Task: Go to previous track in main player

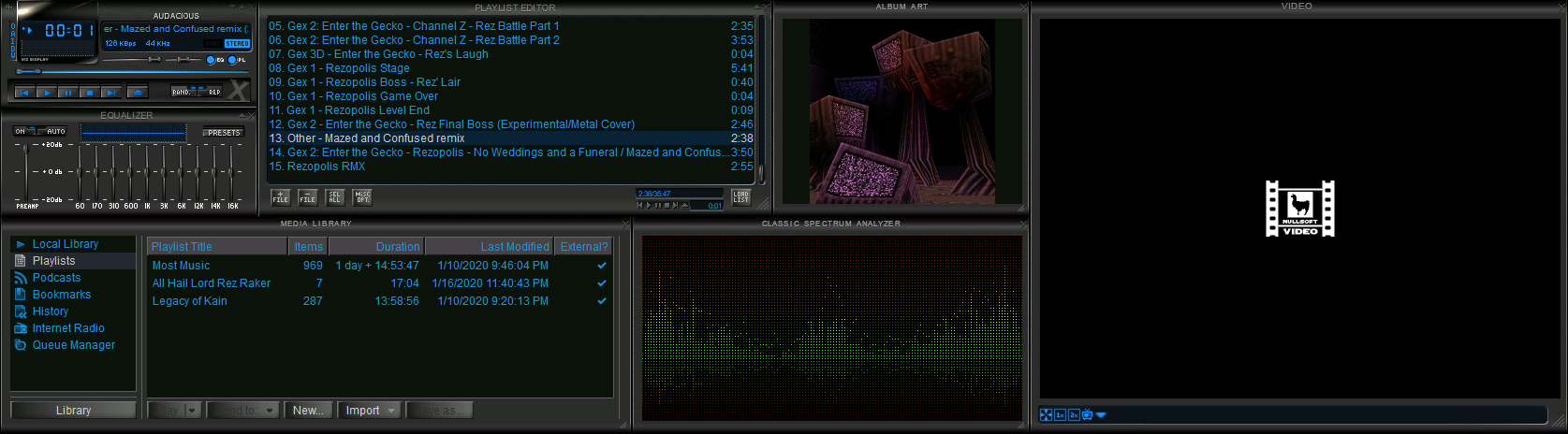Action: 25,92
